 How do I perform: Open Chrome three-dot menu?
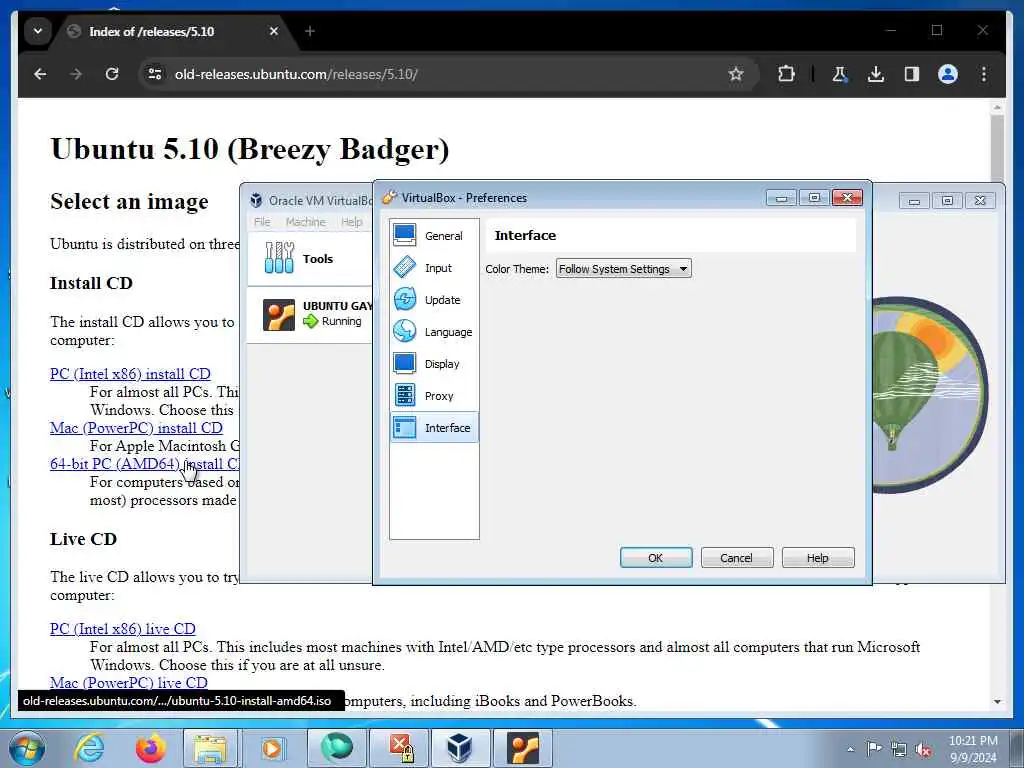coord(984,74)
